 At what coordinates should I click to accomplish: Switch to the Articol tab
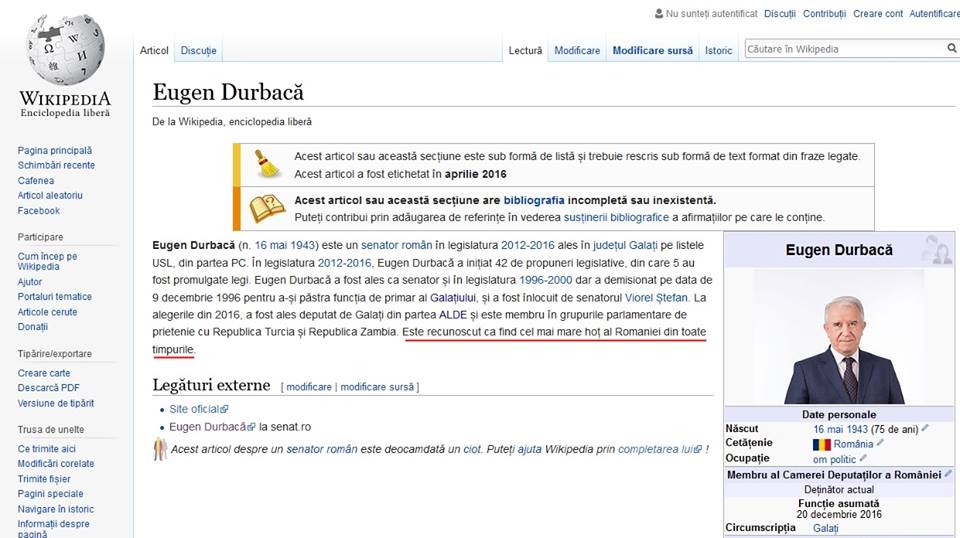154,50
